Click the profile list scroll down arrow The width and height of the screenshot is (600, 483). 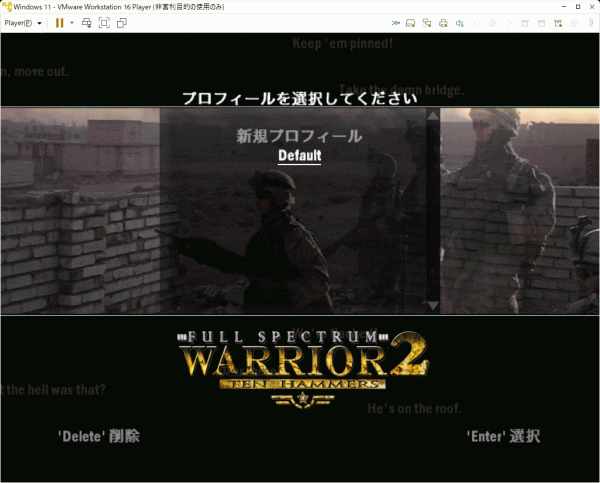point(433,305)
